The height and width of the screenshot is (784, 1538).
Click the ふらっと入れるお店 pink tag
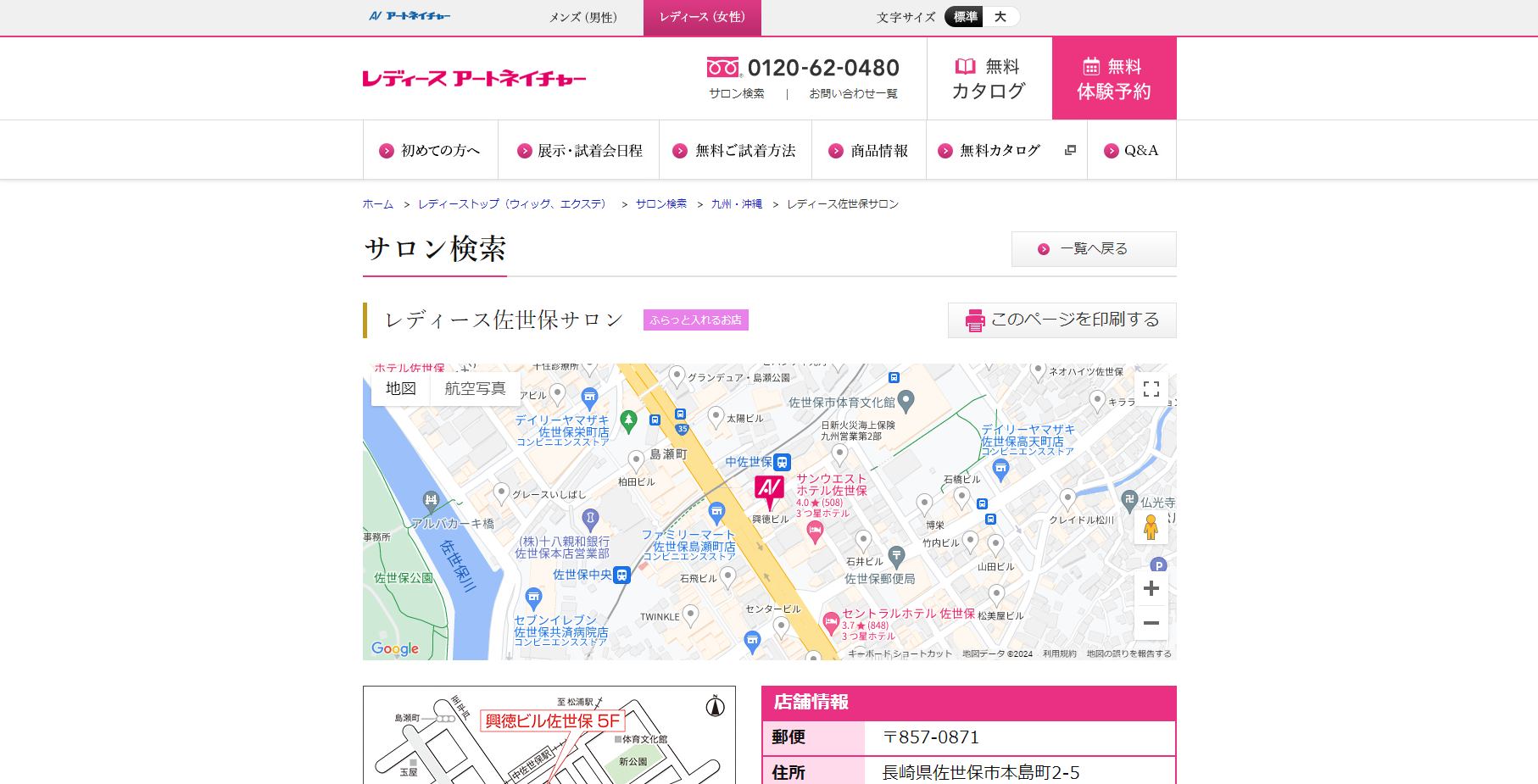696,320
